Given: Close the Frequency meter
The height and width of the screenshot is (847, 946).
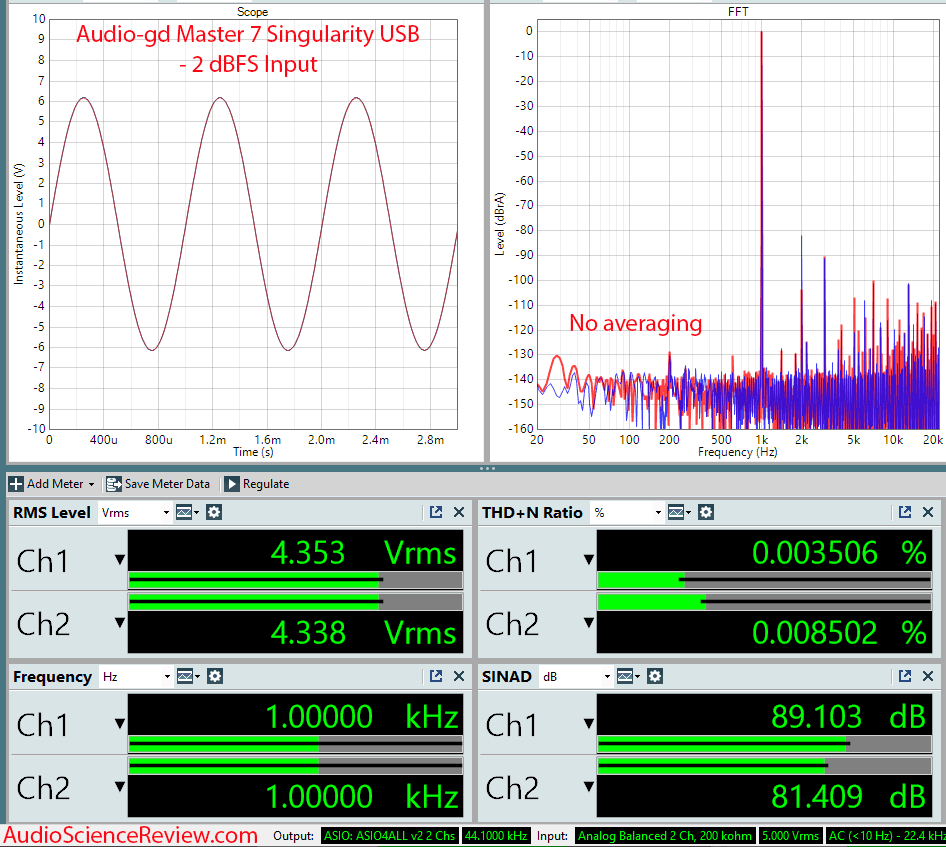Looking at the screenshot, I should click(x=459, y=676).
